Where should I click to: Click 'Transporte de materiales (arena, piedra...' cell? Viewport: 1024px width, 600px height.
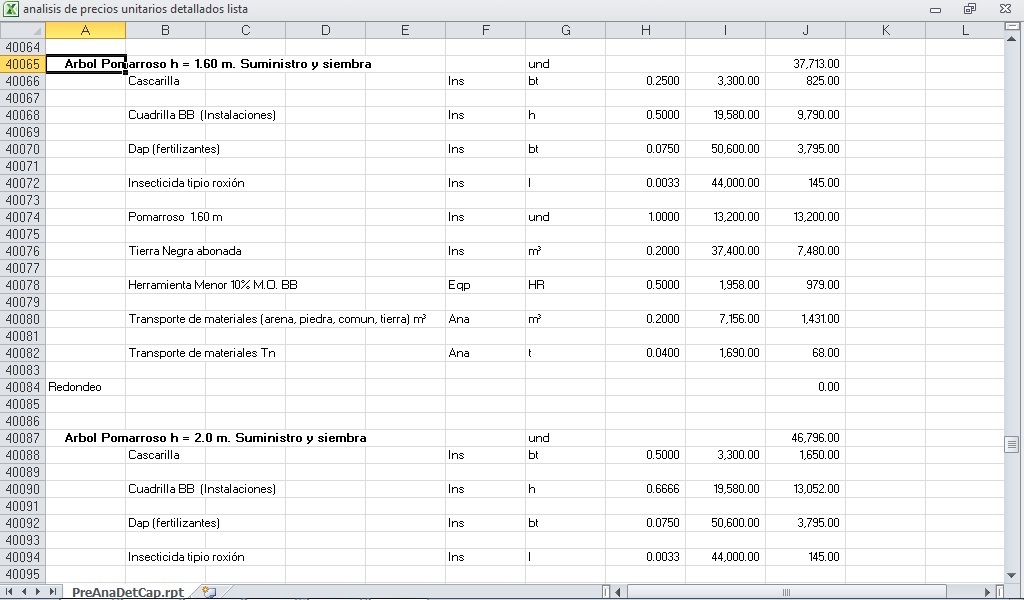(278, 319)
